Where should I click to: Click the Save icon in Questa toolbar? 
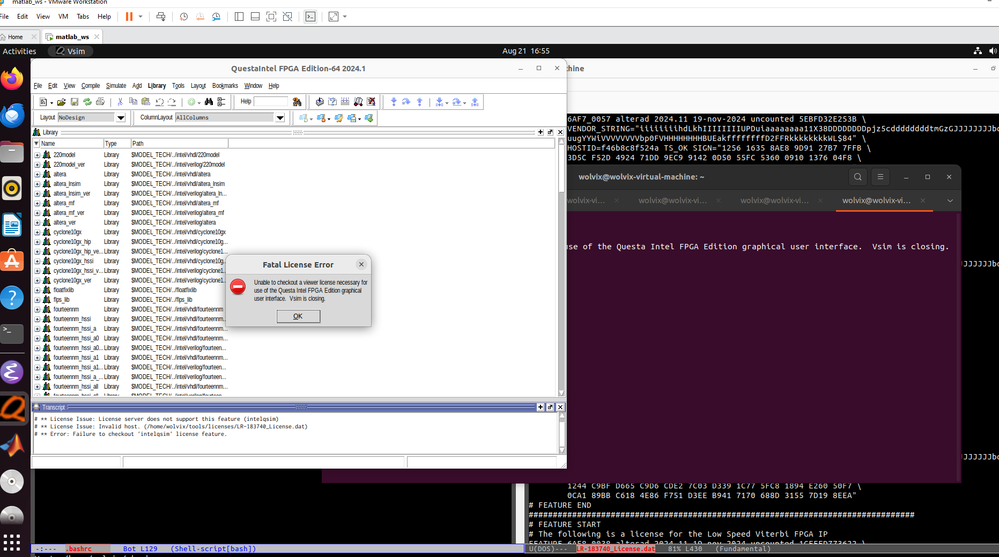(x=74, y=102)
